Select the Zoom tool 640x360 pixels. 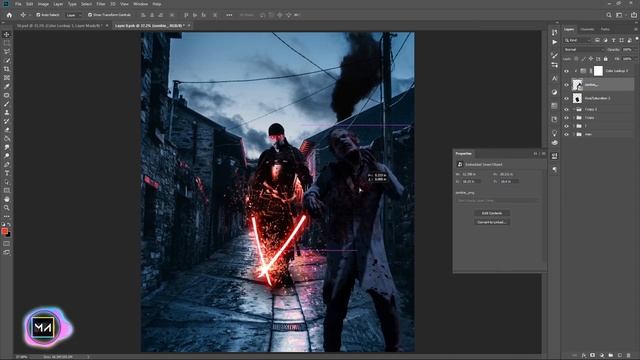tap(7, 208)
